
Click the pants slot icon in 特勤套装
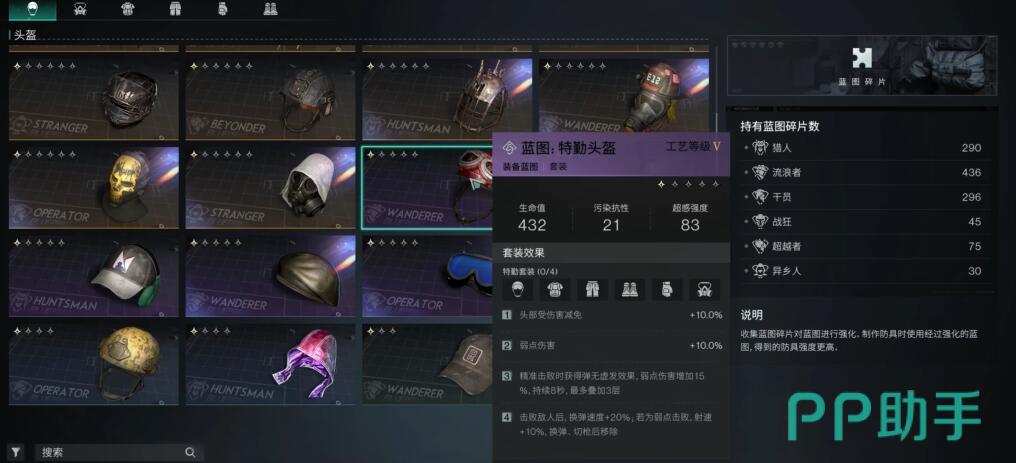(592, 289)
